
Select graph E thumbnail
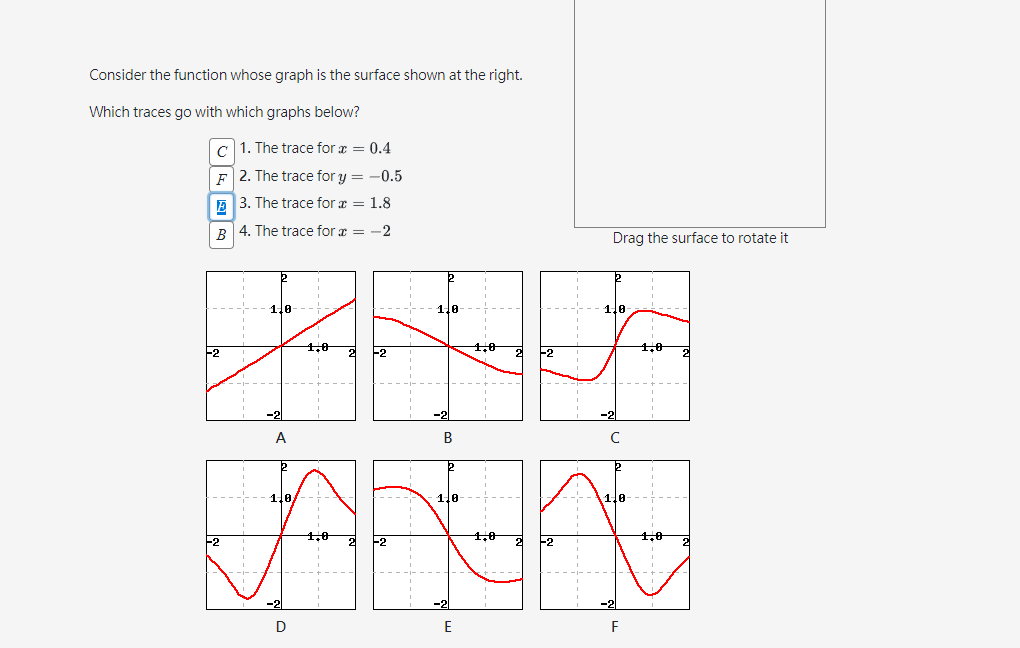(447, 534)
